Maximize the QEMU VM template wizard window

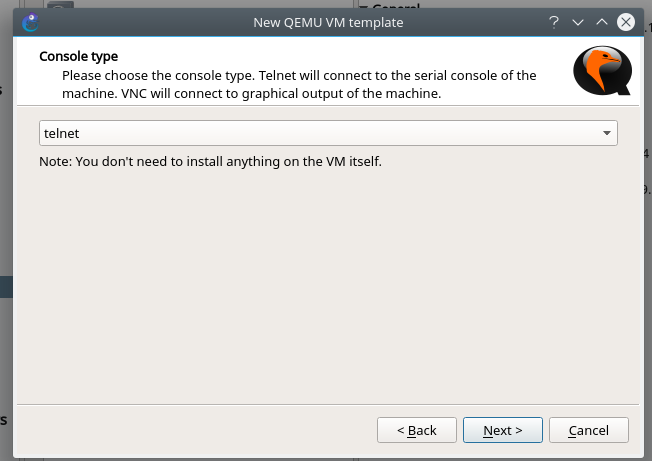[601, 22]
